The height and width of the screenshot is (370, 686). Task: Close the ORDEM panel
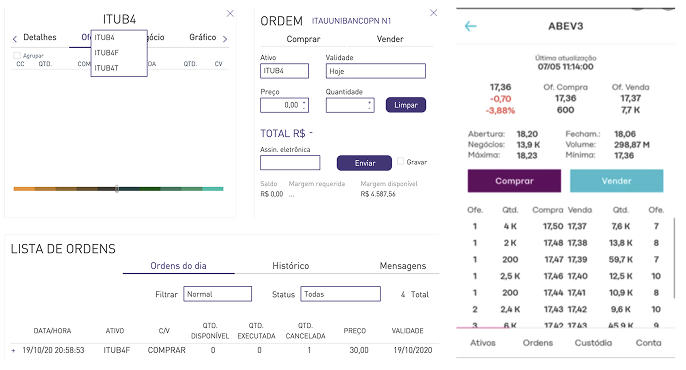coord(434,13)
